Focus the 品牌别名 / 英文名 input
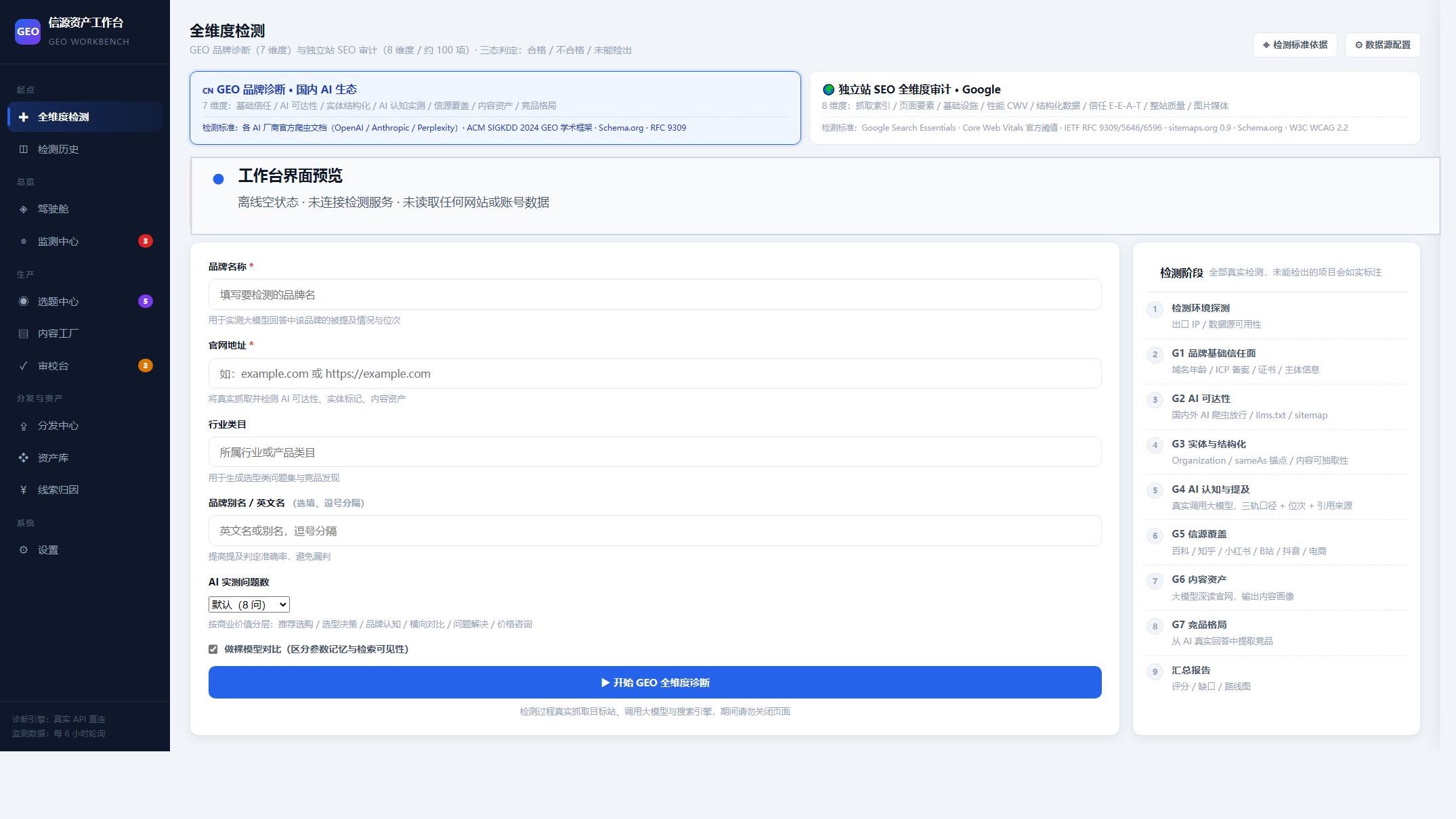 click(x=655, y=531)
